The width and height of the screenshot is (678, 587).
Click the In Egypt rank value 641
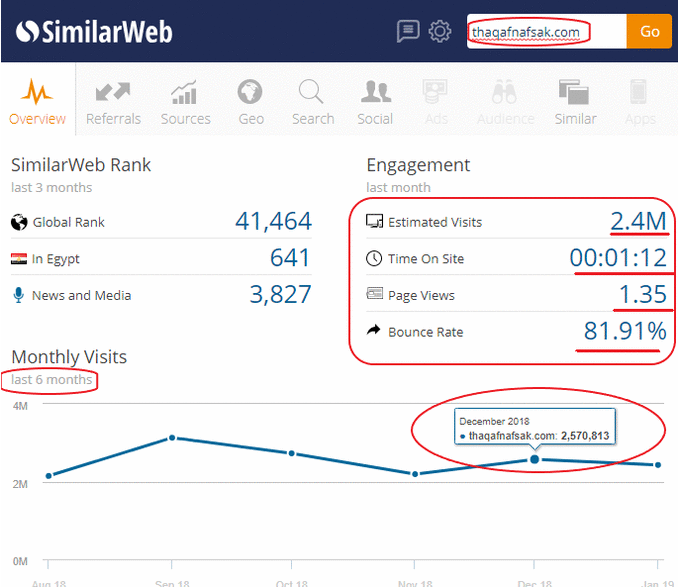[x=290, y=258]
